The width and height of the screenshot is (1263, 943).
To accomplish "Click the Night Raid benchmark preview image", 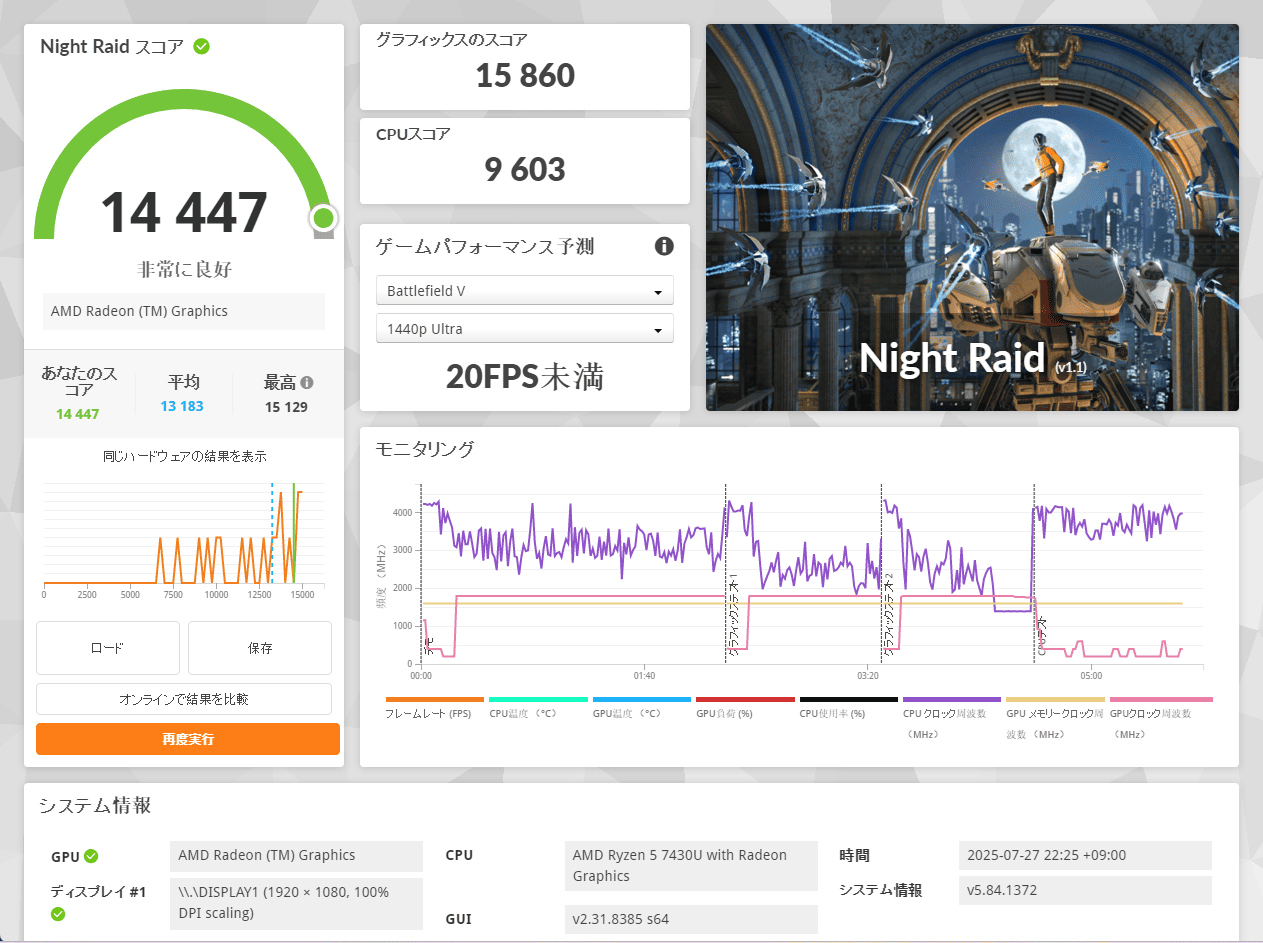I will click(x=972, y=217).
